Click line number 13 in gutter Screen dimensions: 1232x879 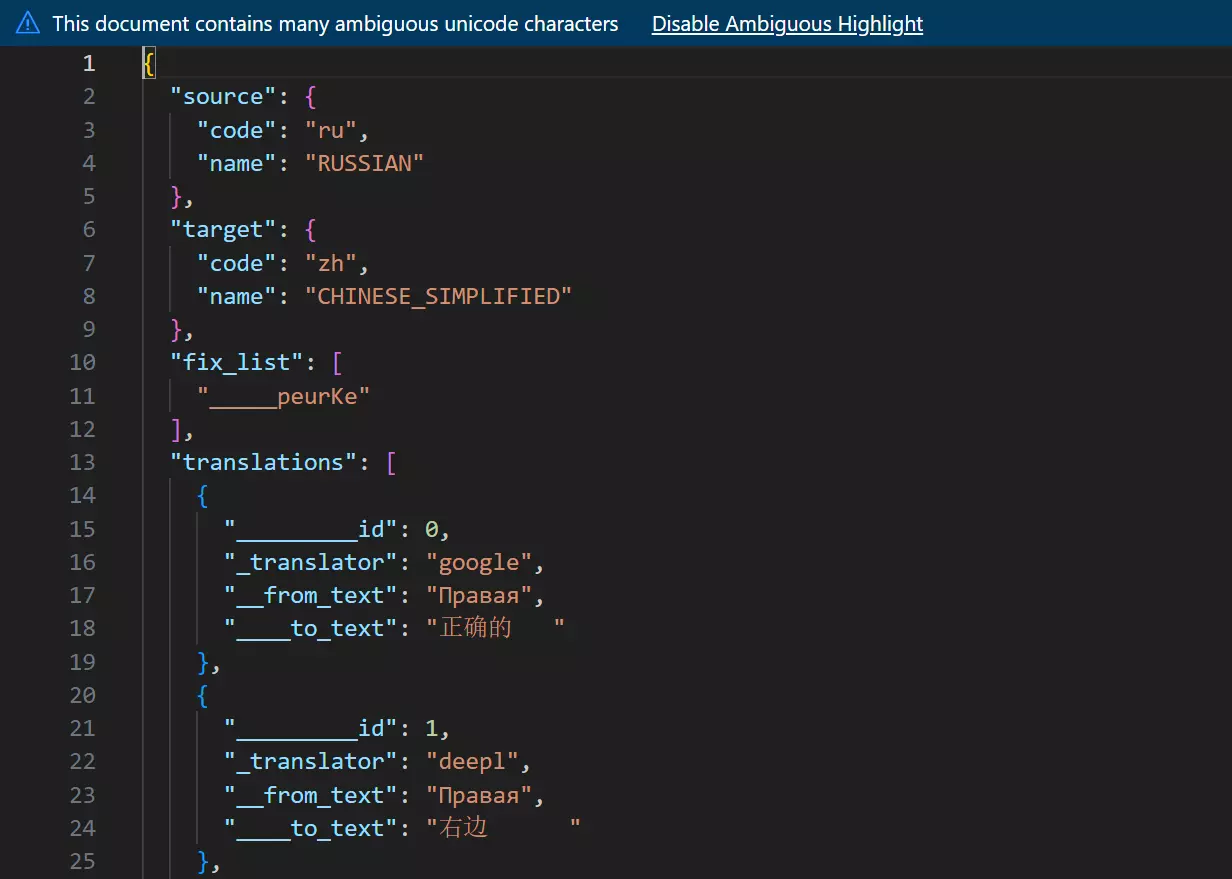point(82,462)
